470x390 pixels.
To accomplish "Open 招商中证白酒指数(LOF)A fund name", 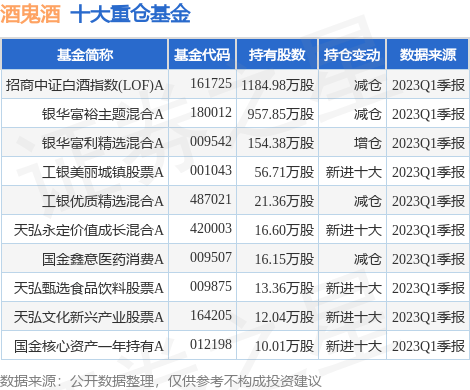I will [x=85, y=85].
